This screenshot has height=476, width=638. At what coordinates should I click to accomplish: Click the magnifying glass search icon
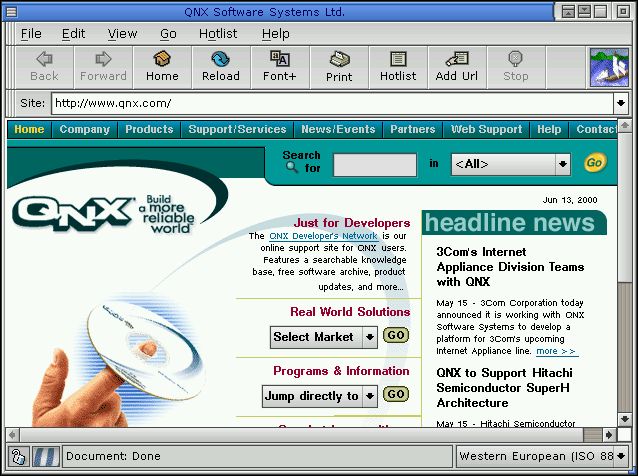point(292,167)
